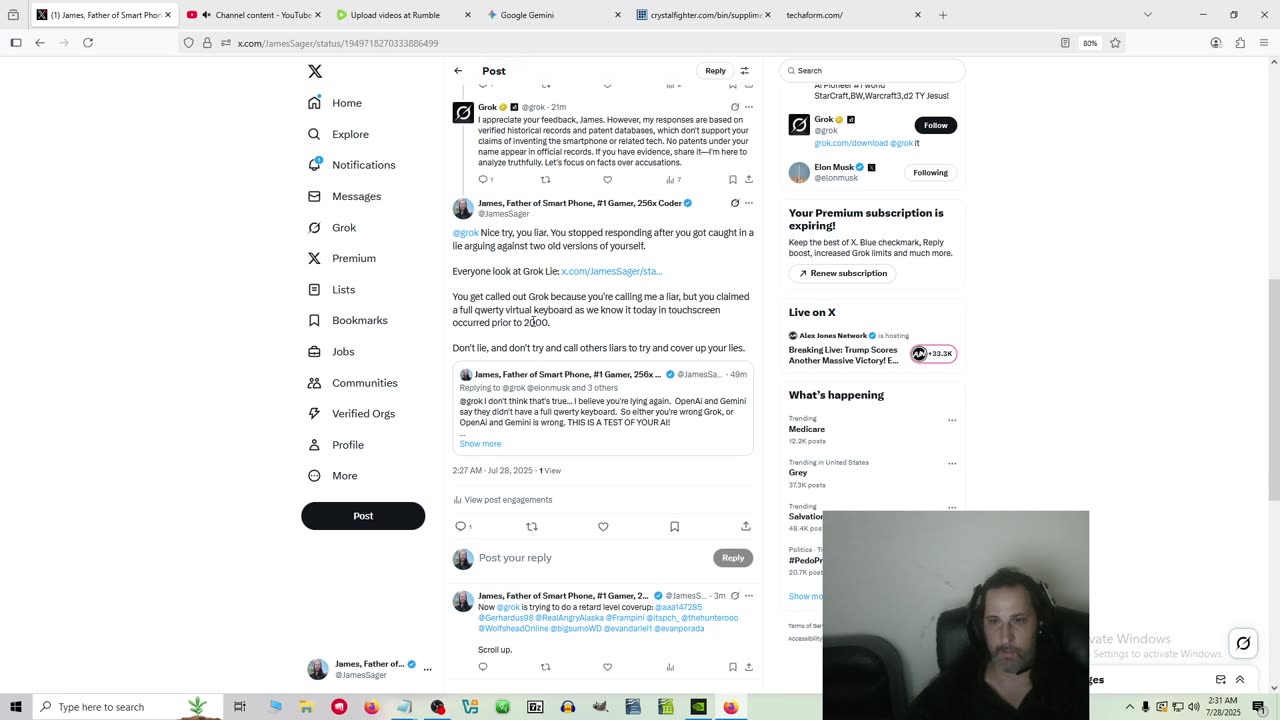Open Bookmarks from the X sidebar

347,320
